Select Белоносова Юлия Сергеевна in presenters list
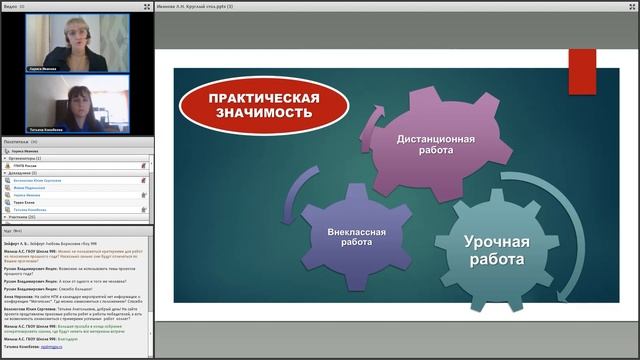Viewport: 640px width, 360px height. [37, 180]
